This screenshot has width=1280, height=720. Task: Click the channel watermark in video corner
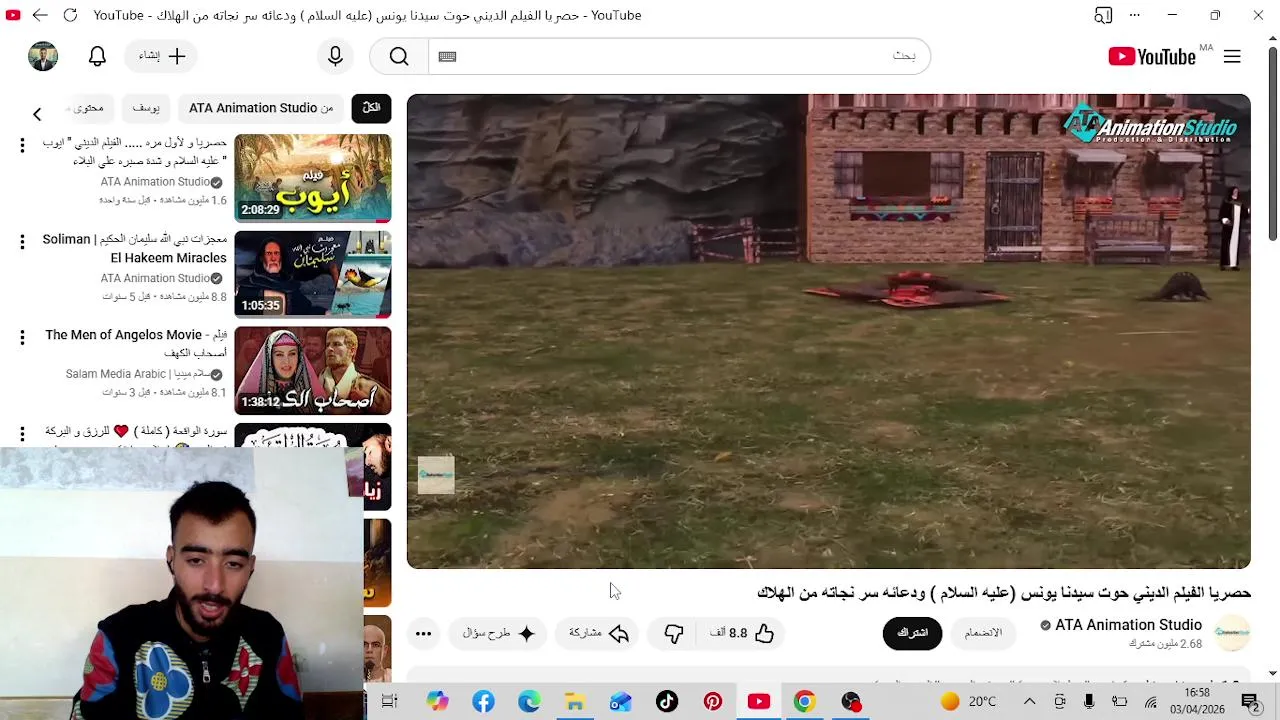[436, 475]
